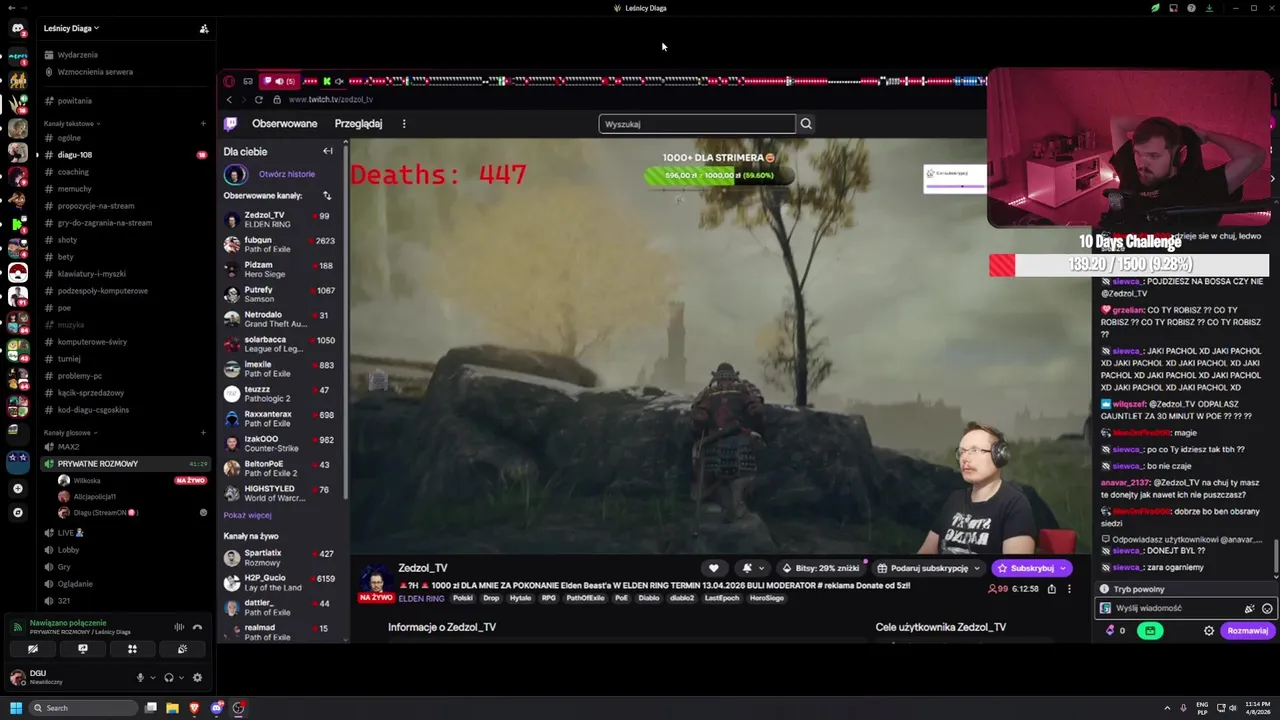Open the Discord noise suppression waveform icon
The image size is (1280, 720).
click(x=179, y=627)
